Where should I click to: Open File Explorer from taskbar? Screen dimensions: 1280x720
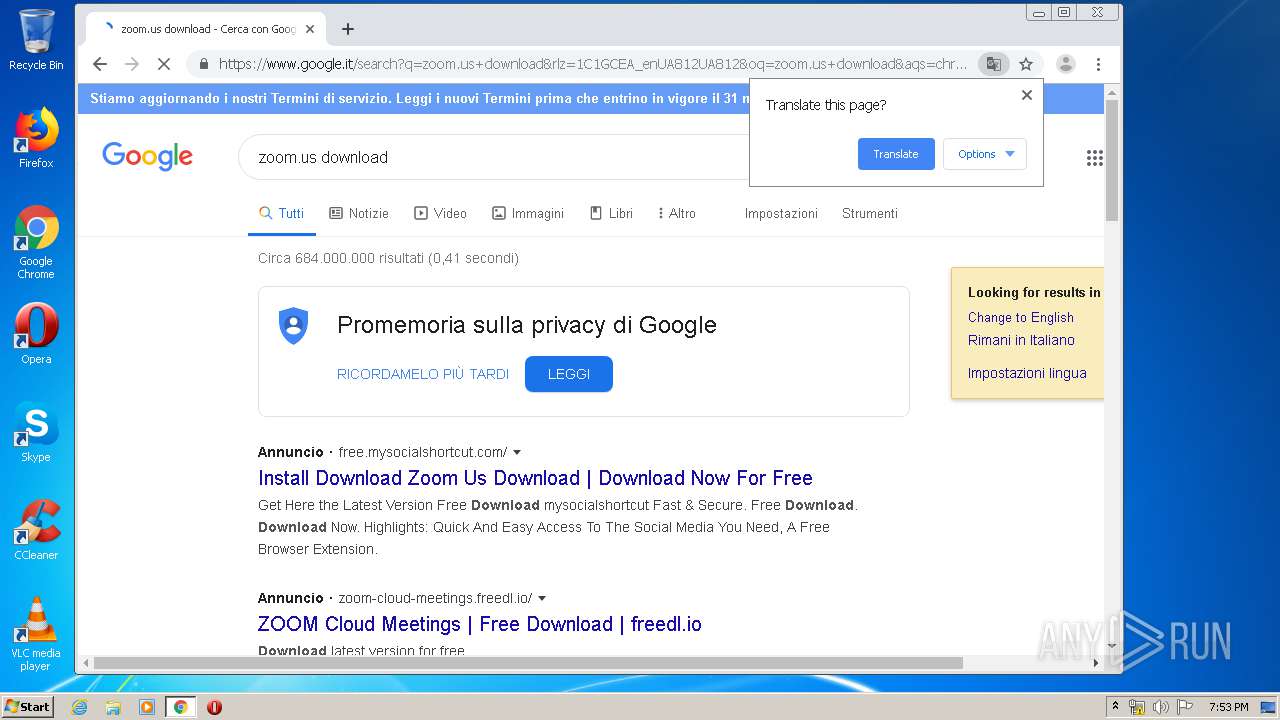[113, 707]
